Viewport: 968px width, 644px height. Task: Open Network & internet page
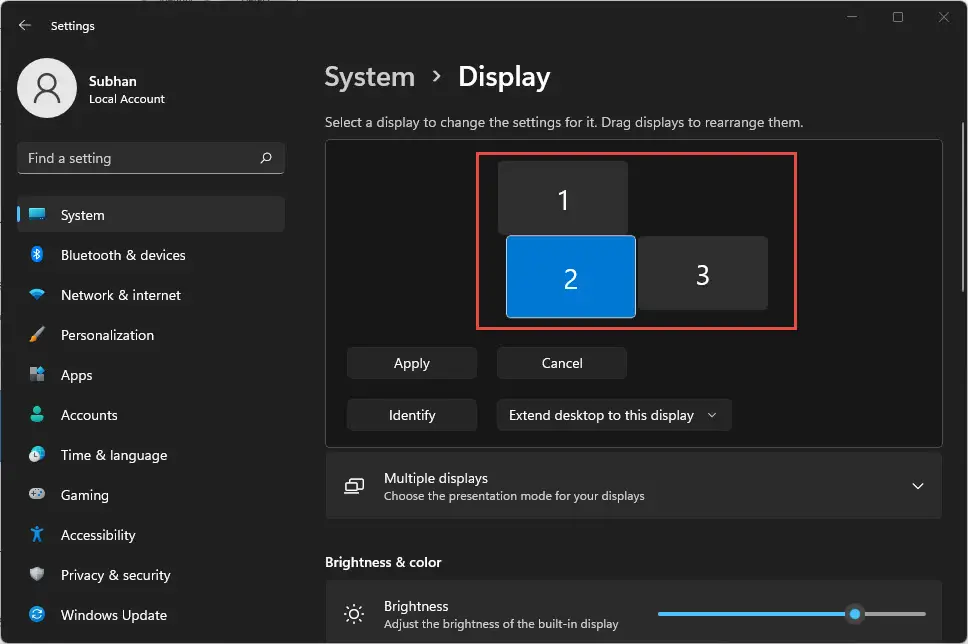120,295
